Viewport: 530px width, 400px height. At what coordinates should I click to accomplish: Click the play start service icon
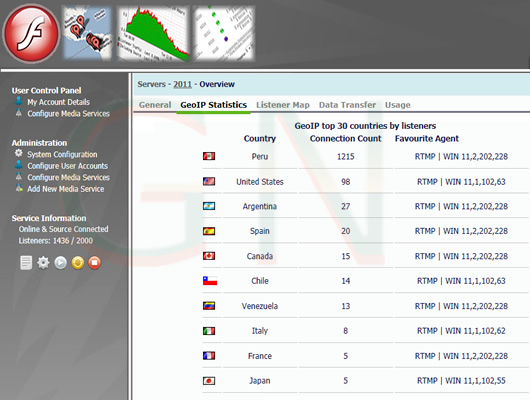point(61,263)
